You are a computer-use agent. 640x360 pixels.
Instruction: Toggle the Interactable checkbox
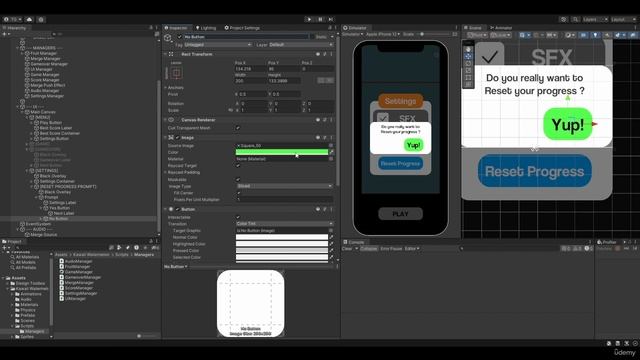pyautogui.click(x=238, y=217)
